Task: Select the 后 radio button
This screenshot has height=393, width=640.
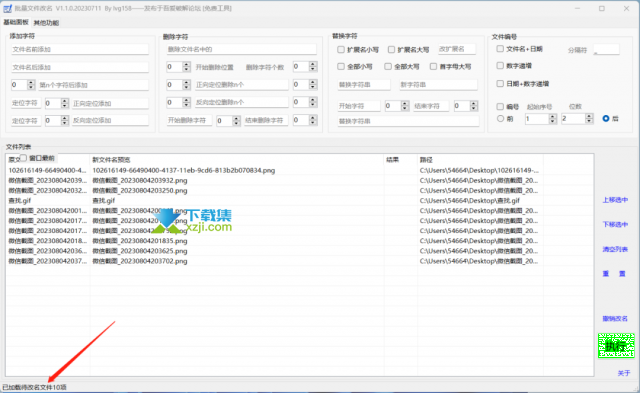Action: (606, 119)
